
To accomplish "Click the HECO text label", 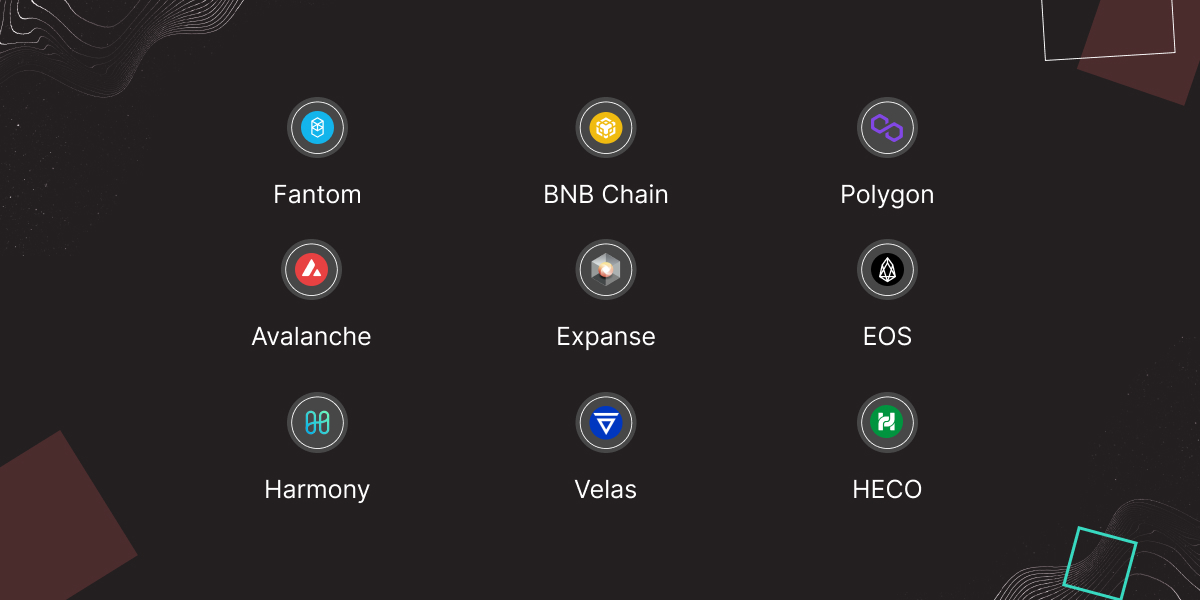I will (x=887, y=489).
